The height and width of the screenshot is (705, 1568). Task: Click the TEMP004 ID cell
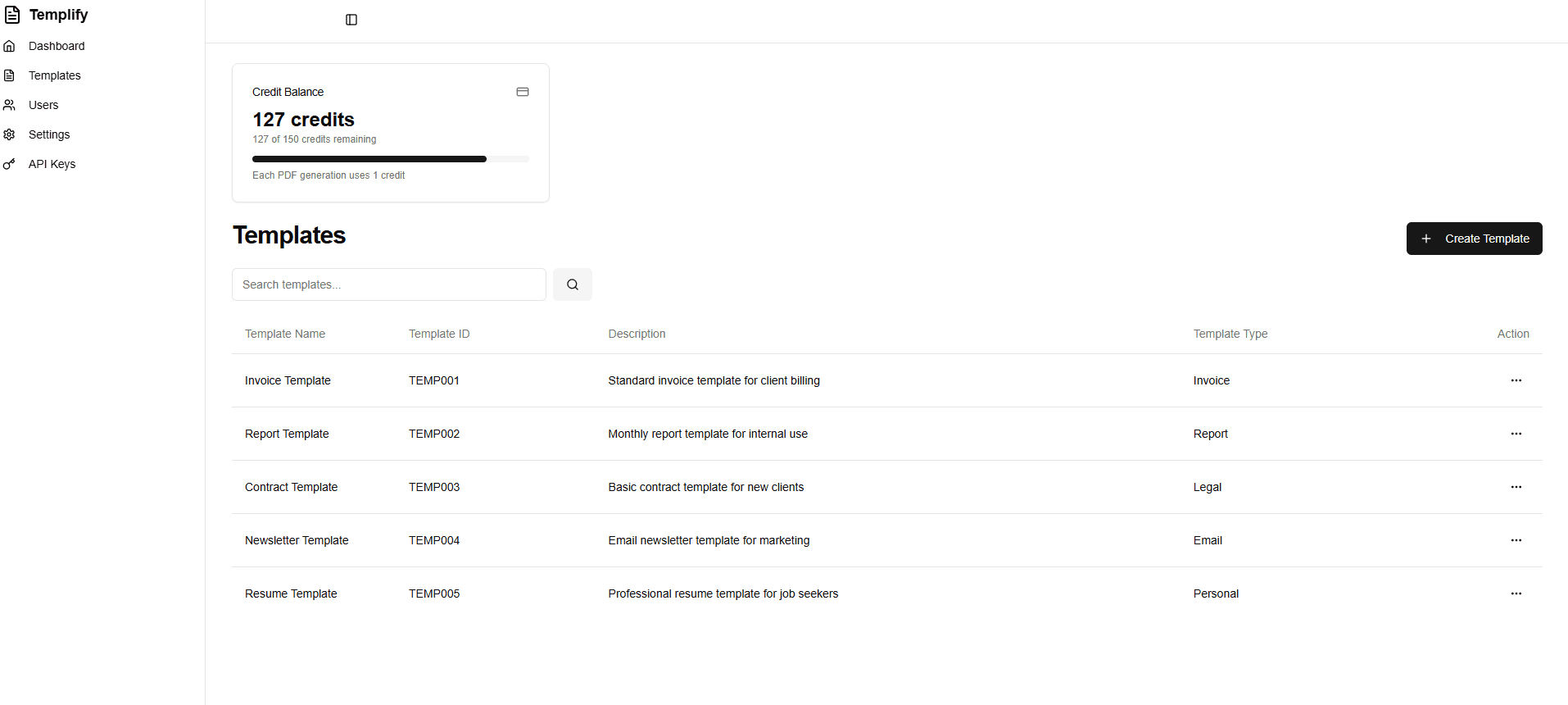(434, 540)
